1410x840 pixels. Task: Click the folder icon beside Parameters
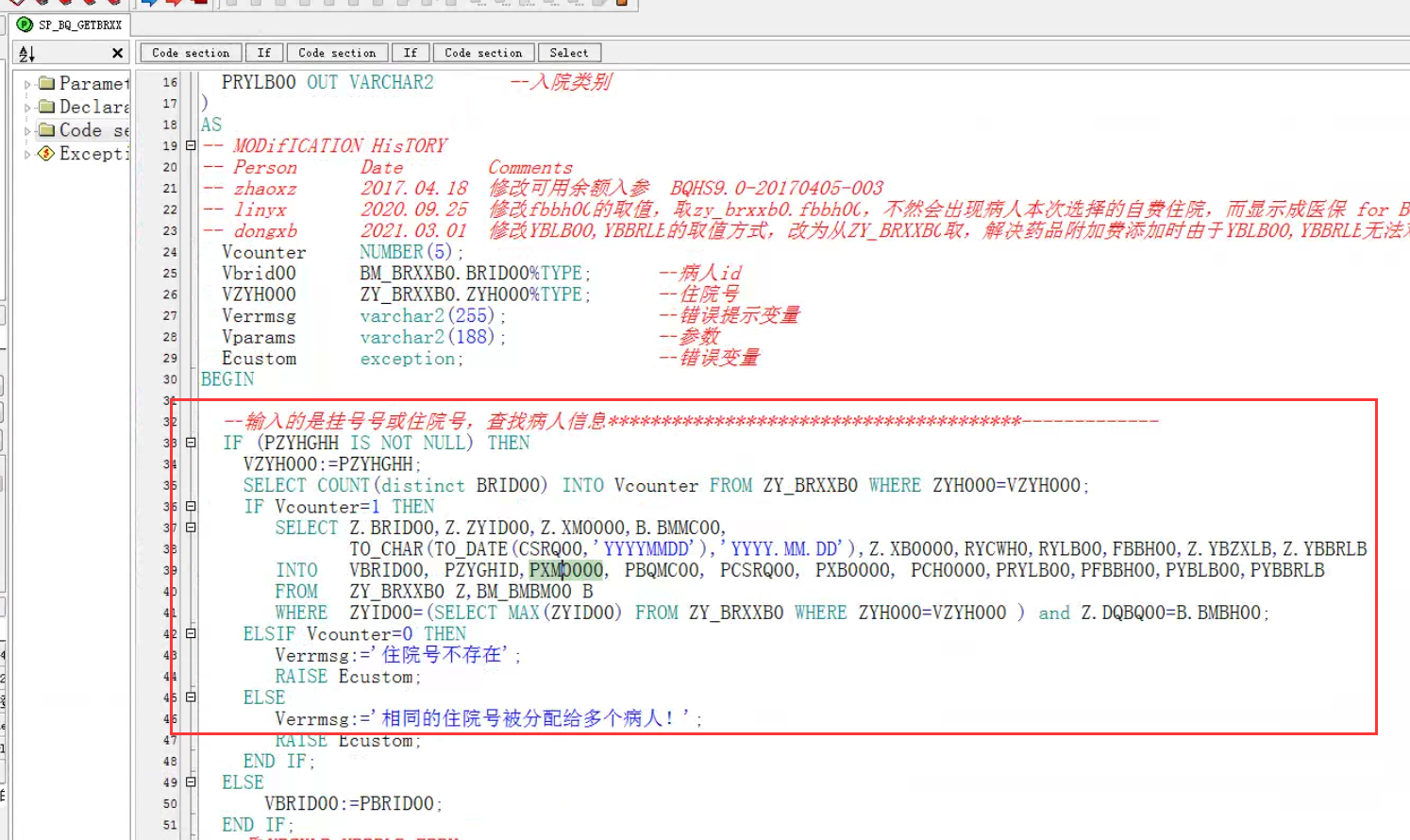tap(46, 84)
